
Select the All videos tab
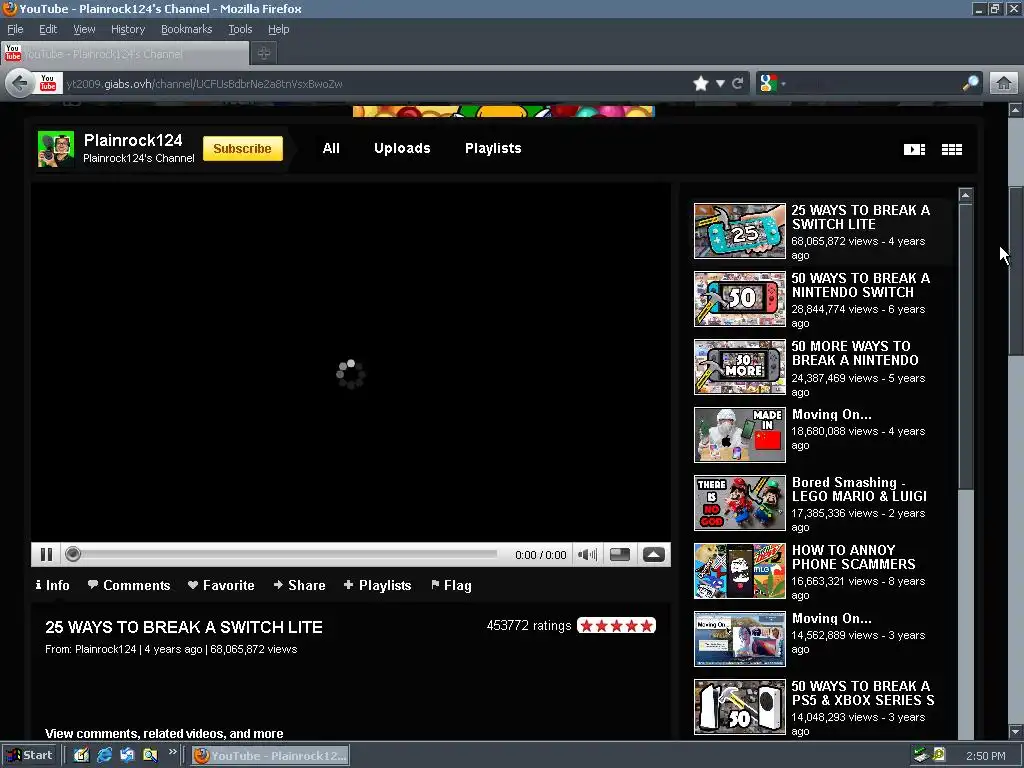(x=331, y=148)
